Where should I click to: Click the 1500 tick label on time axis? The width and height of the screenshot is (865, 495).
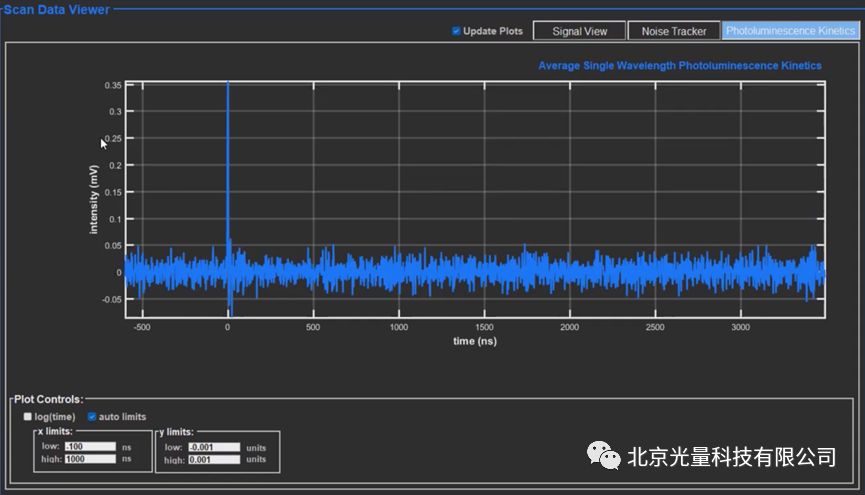pyautogui.click(x=484, y=327)
